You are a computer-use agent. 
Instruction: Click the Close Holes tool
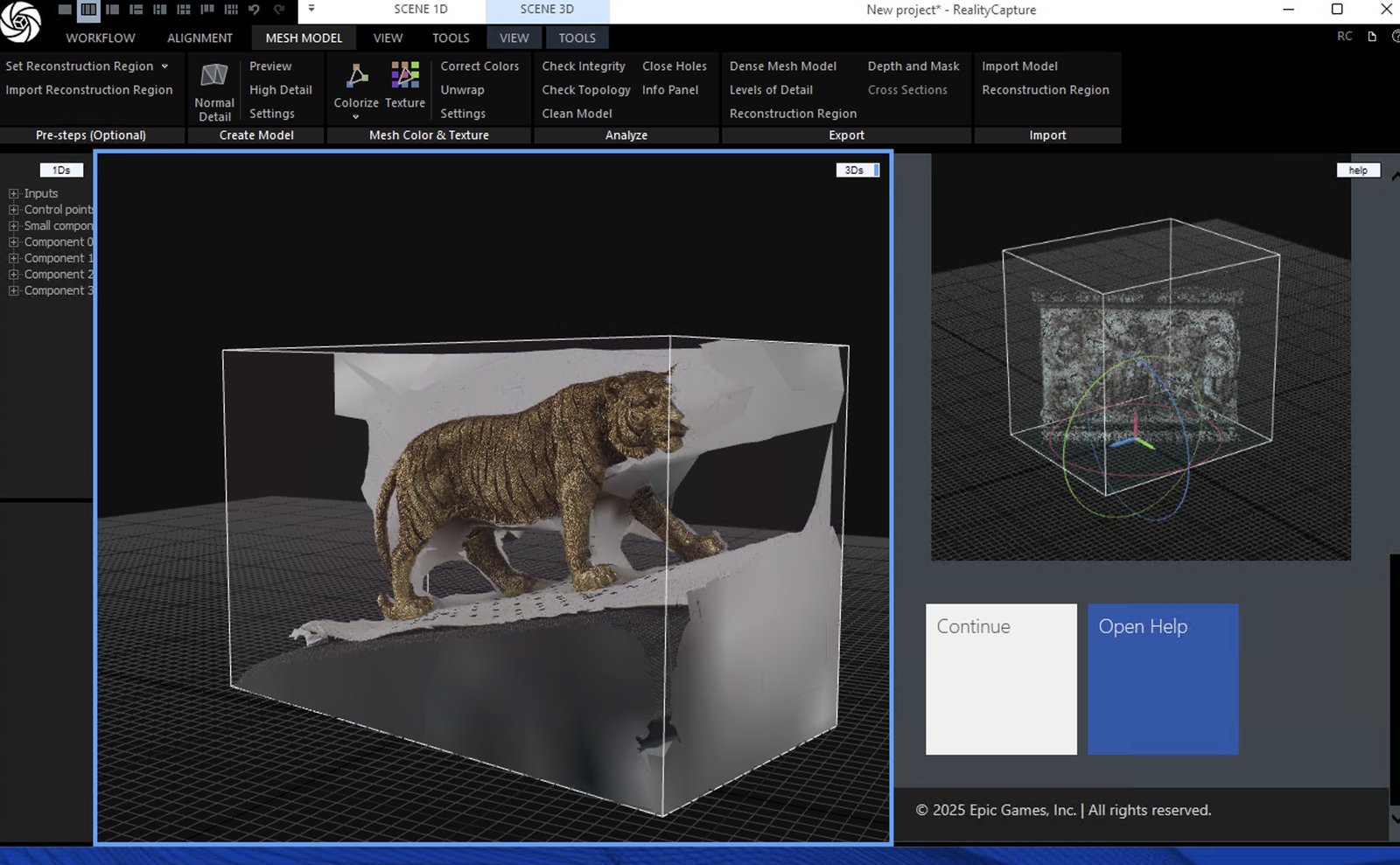click(675, 66)
